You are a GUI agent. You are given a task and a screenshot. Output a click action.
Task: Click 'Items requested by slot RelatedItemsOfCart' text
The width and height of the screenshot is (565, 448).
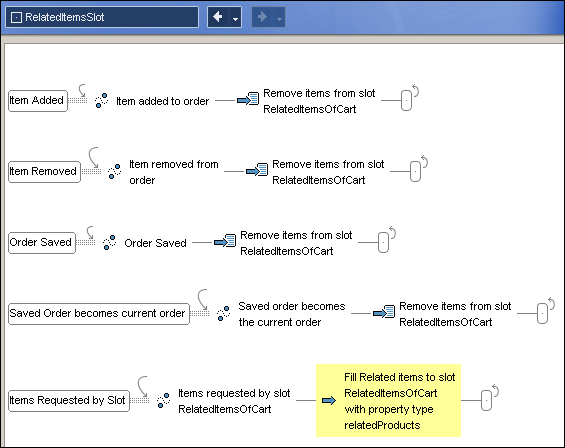pyautogui.click(x=234, y=401)
